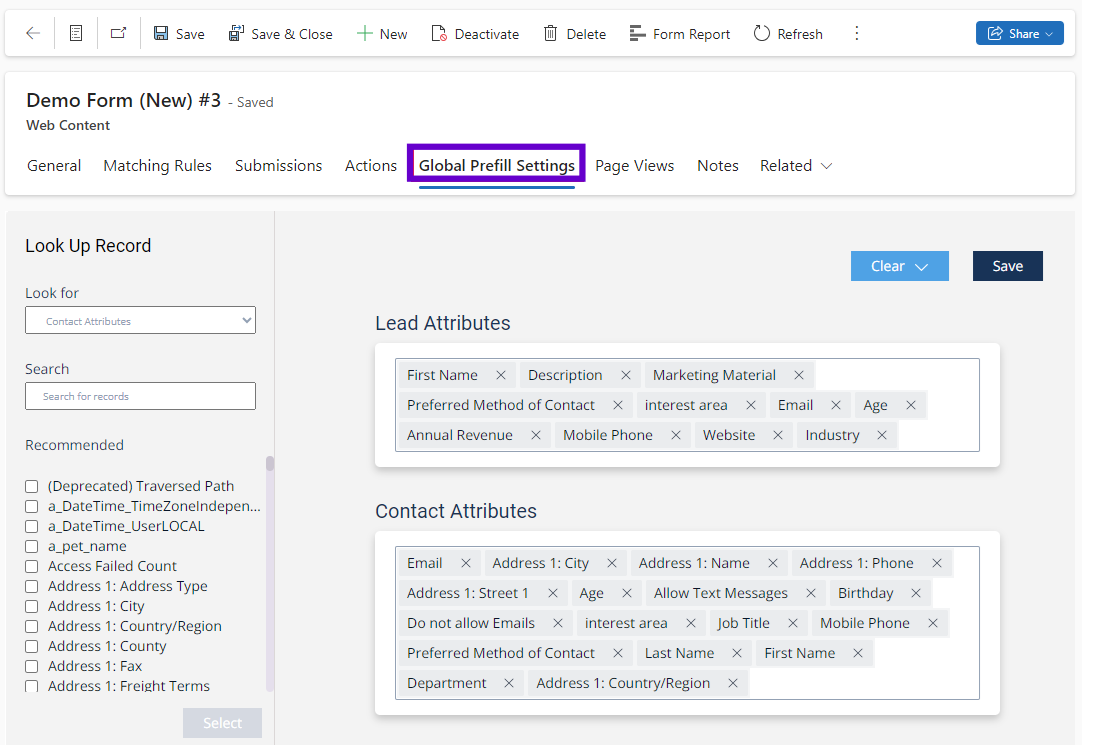Remove Lead Preferred Method of Contact tag
This screenshot has width=1113, height=745.
618,405
